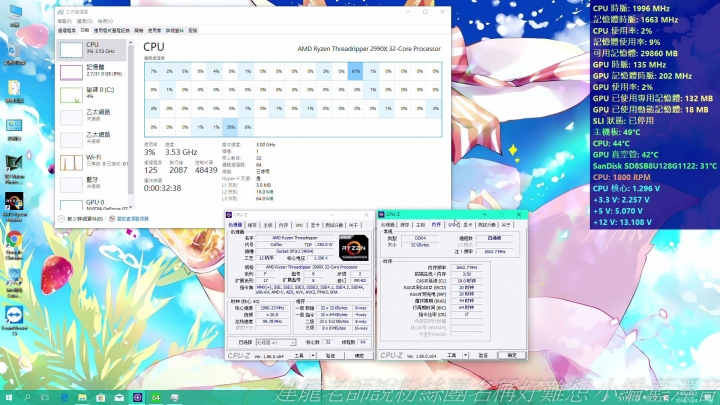Viewport: 720px width, 405px height.
Task: Open 主板 tab in left CPU-Z window
Action: (268, 225)
